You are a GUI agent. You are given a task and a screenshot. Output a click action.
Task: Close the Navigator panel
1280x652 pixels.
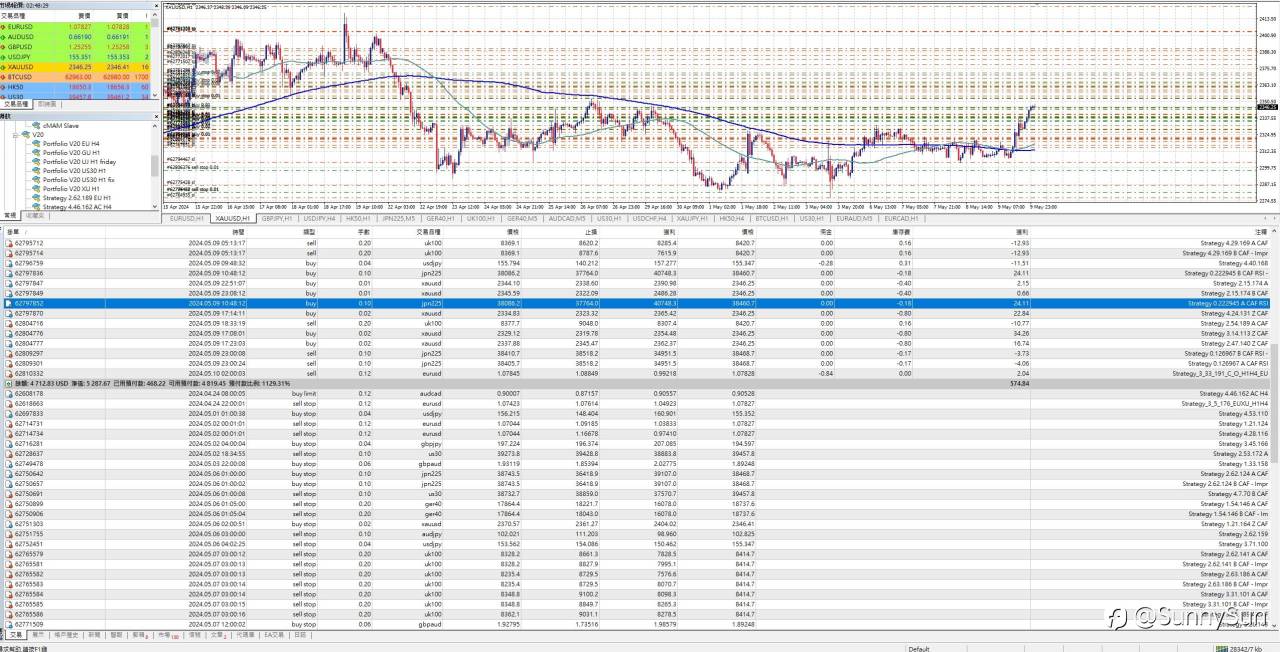click(x=156, y=116)
